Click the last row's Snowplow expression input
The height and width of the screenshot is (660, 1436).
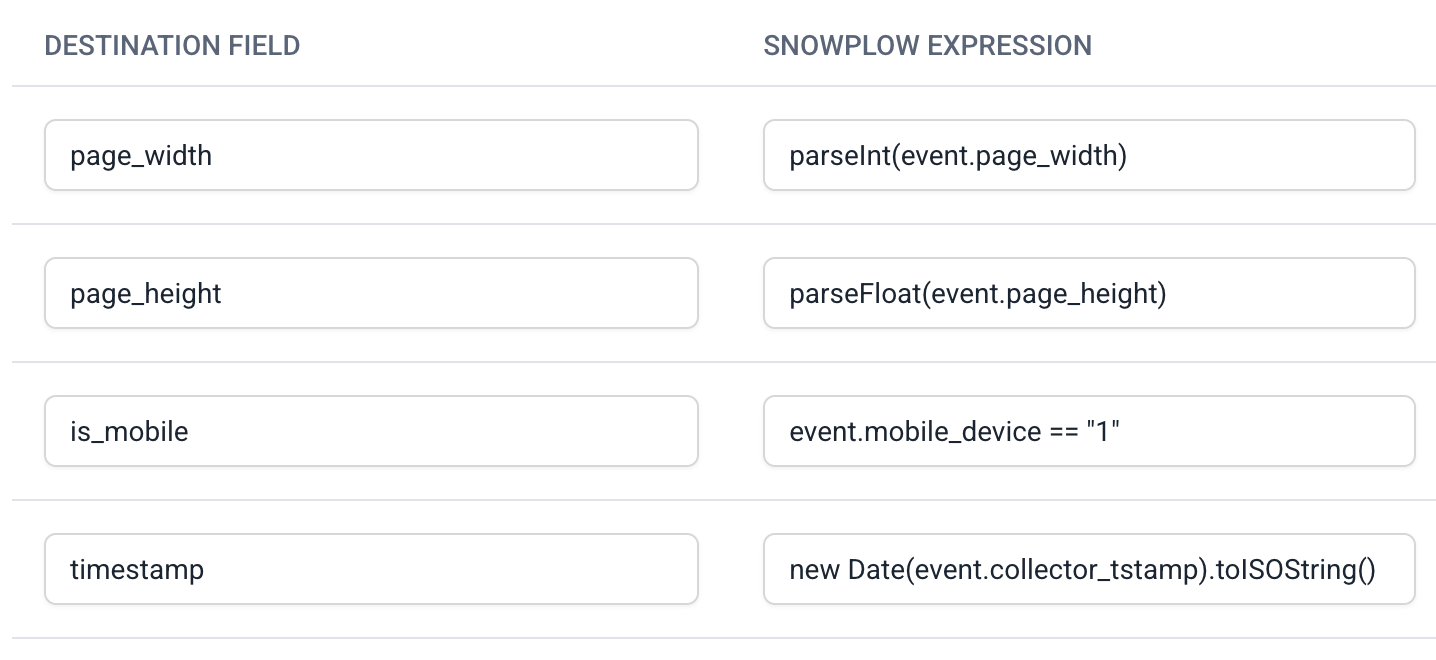1089,569
